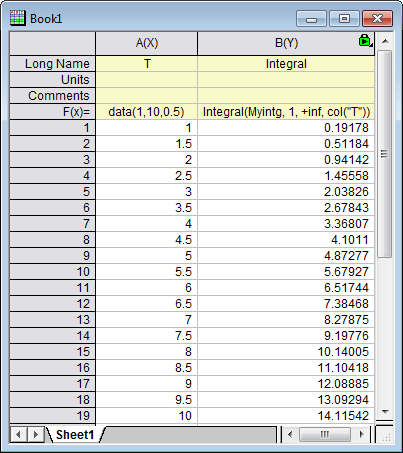The height and width of the screenshot is (453, 403).
Task: Click cell with value 6.51744
Action: tap(286, 288)
